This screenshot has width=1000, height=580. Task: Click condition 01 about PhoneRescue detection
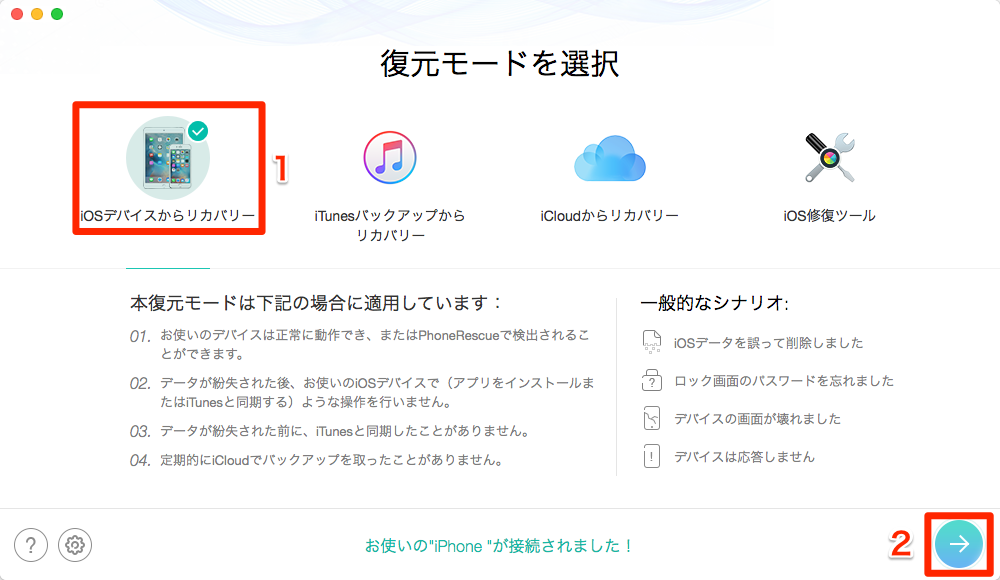click(360, 345)
